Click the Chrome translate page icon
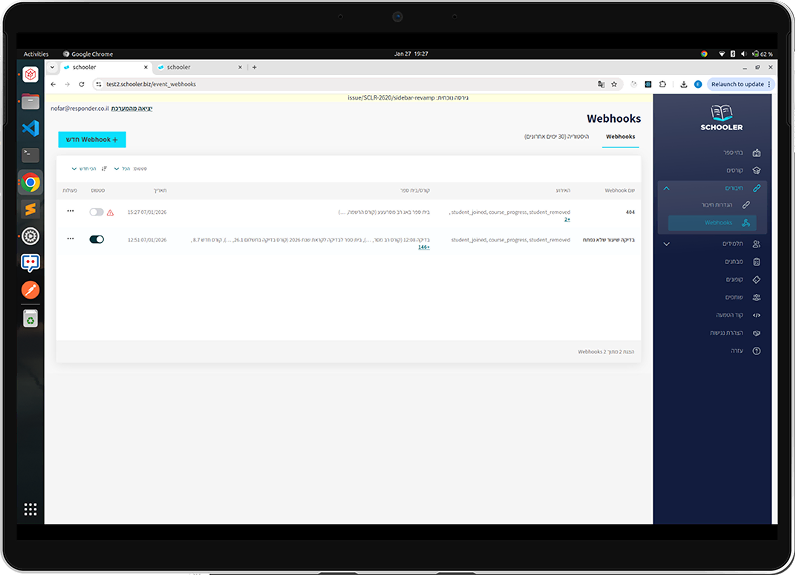 tap(601, 84)
